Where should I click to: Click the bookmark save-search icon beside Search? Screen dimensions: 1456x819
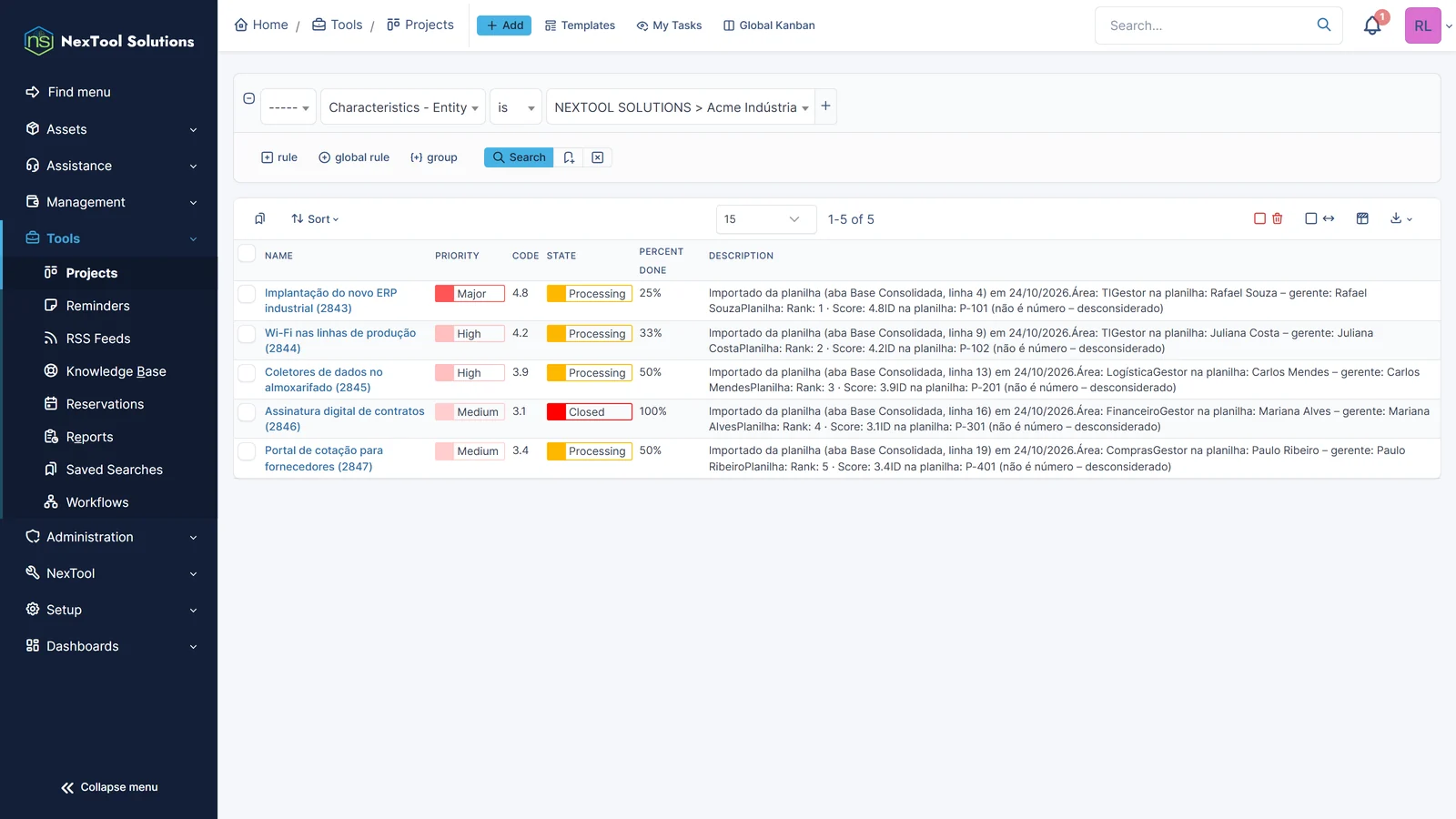[569, 157]
